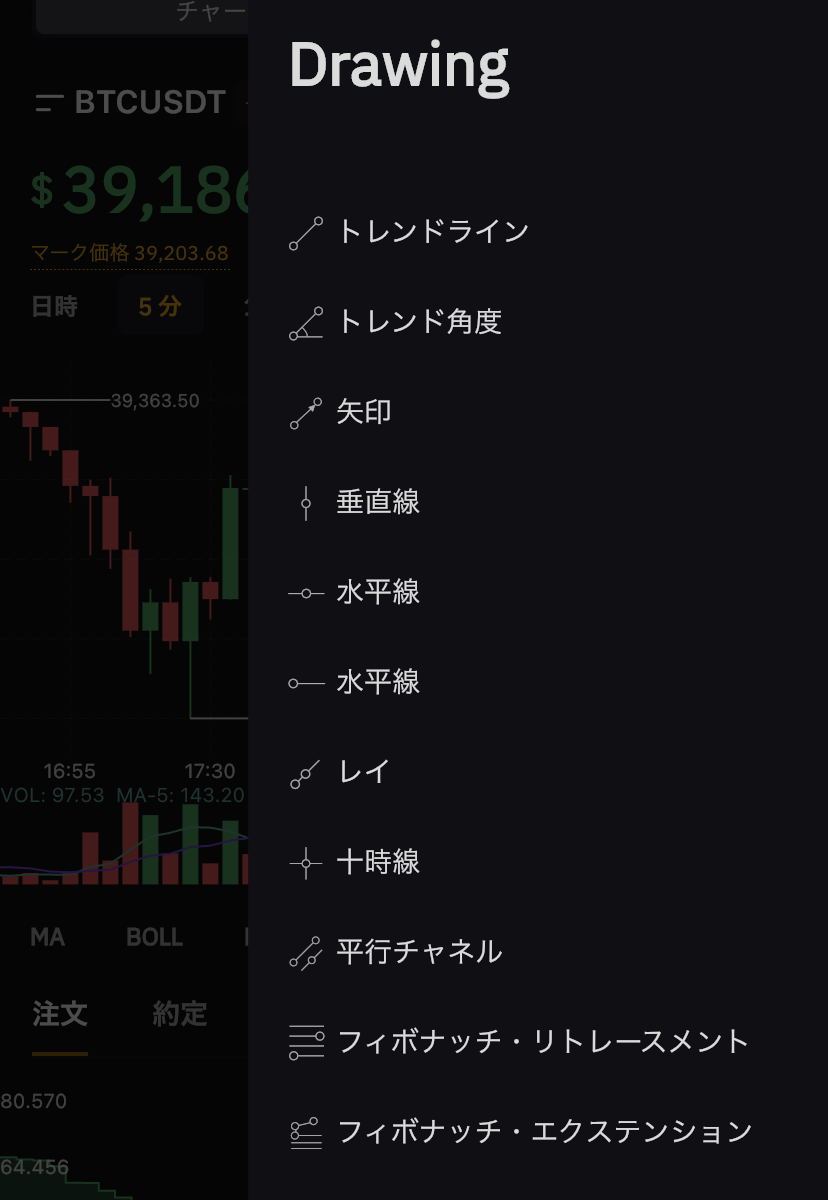Select the 垂直線 vertical line icon
The image size is (828, 1200).
pyautogui.click(x=306, y=503)
